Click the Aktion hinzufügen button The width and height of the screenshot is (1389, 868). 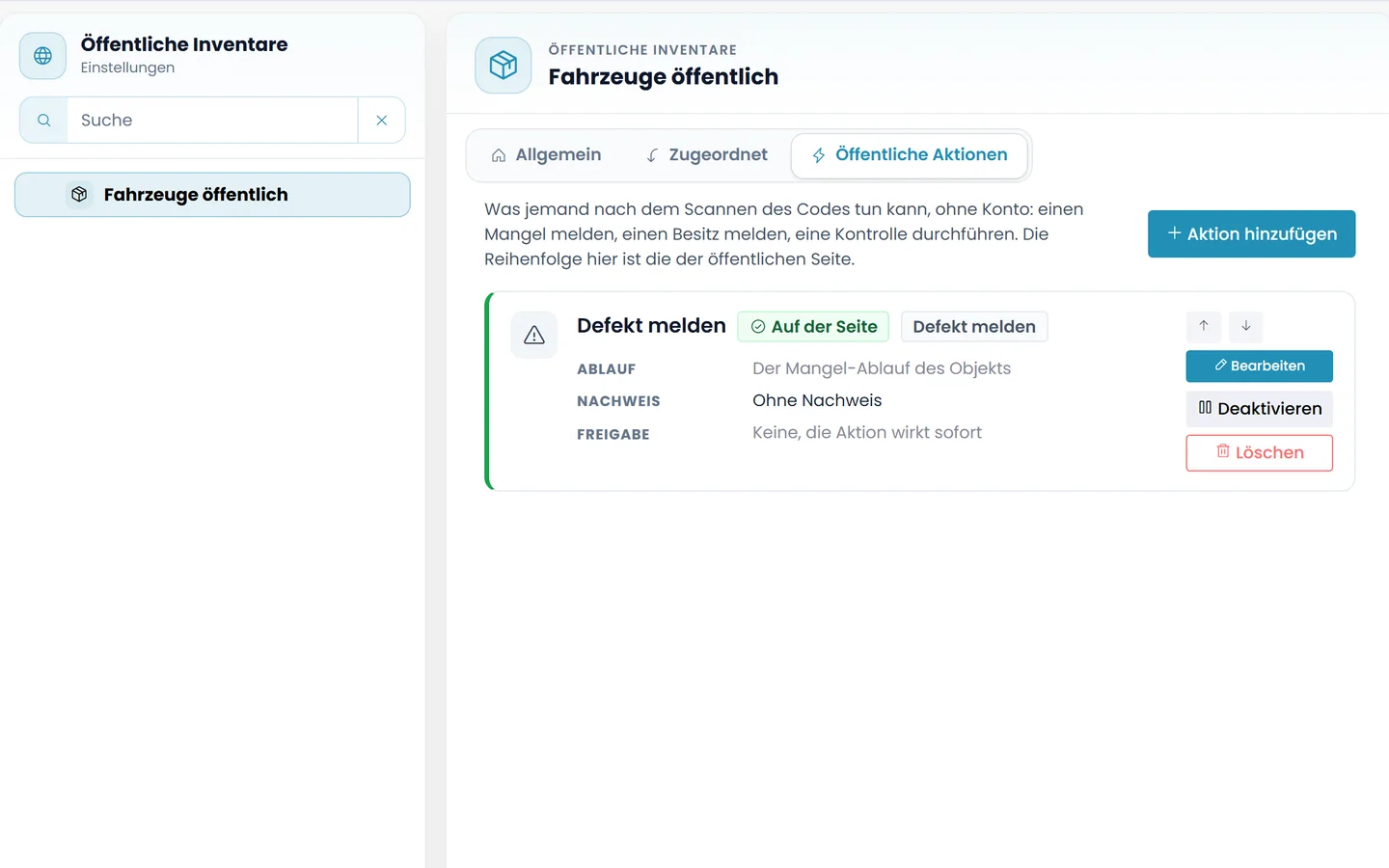point(1251,234)
